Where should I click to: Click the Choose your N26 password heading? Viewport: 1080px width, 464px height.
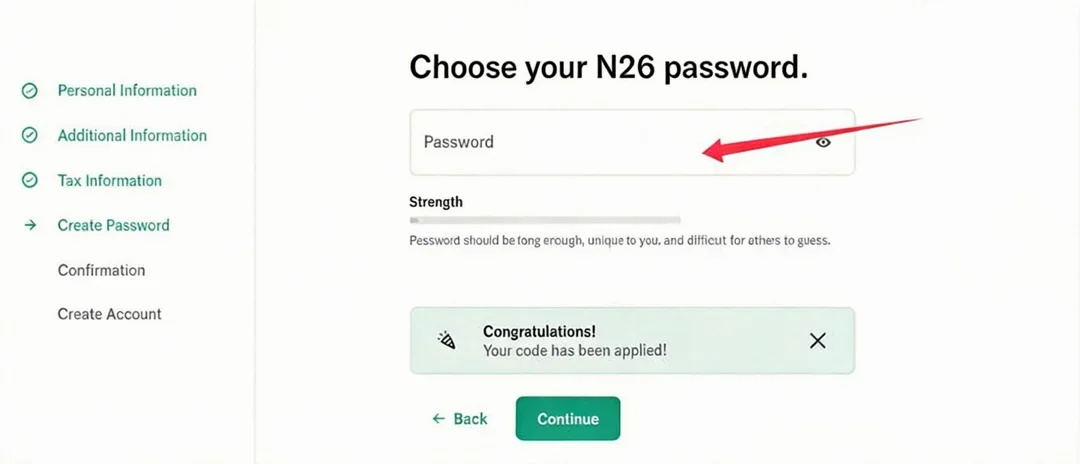(x=608, y=68)
